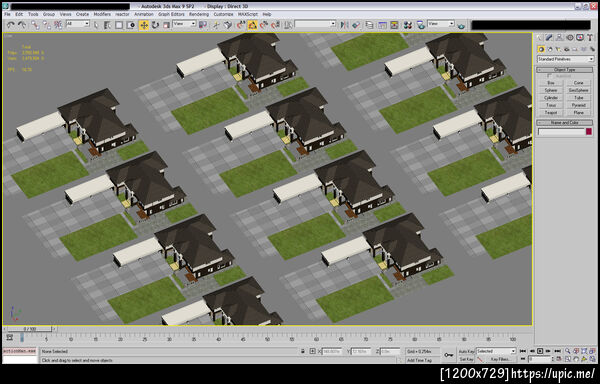The image size is (600, 384).
Task: Open the Schematic View
Action: tap(394, 25)
